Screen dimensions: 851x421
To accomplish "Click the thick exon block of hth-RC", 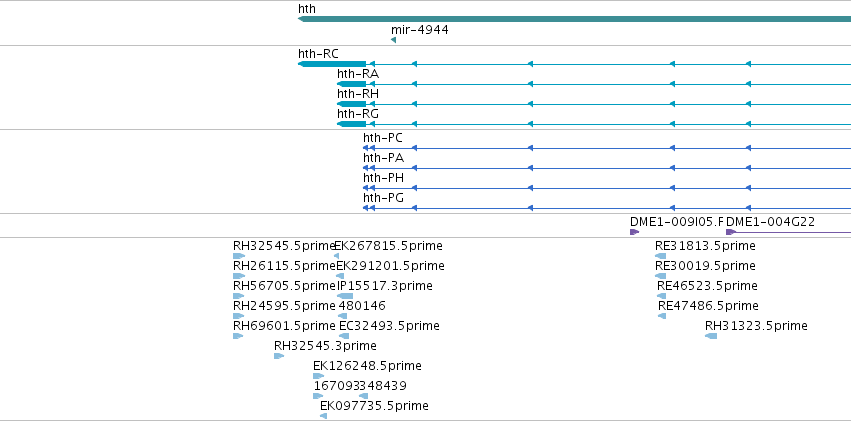I will 332,64.
